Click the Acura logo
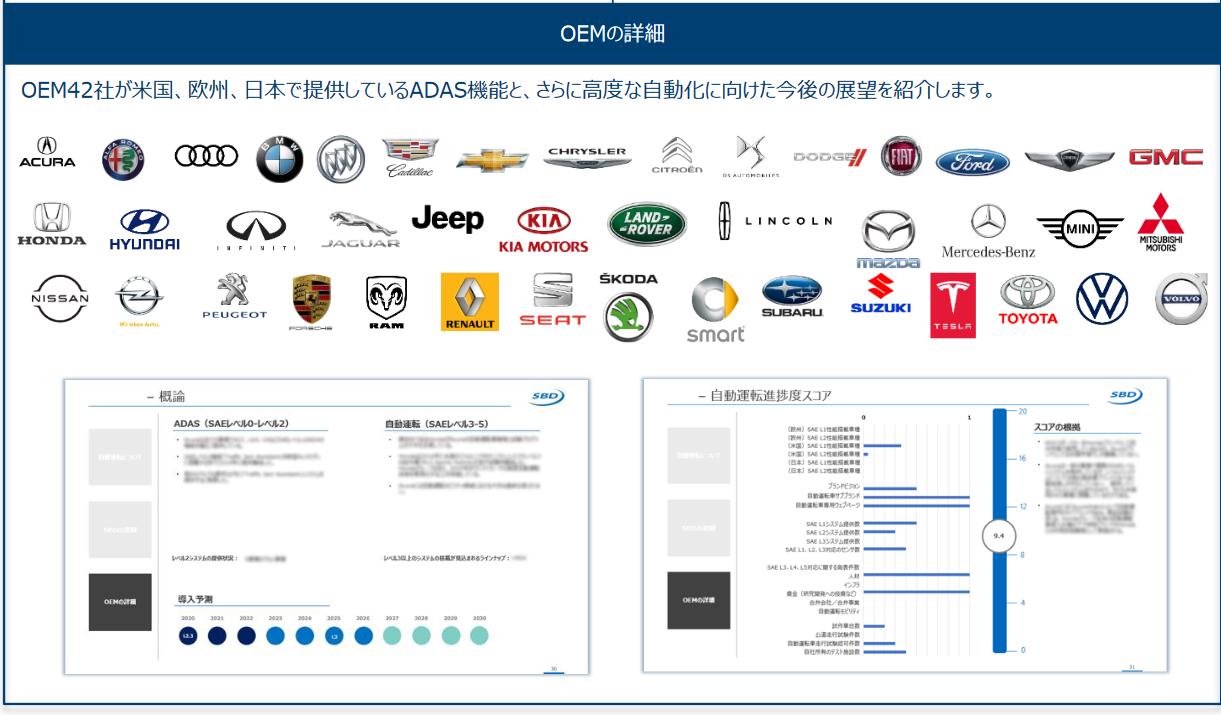Screen dimensions: 1221x715 47,153
